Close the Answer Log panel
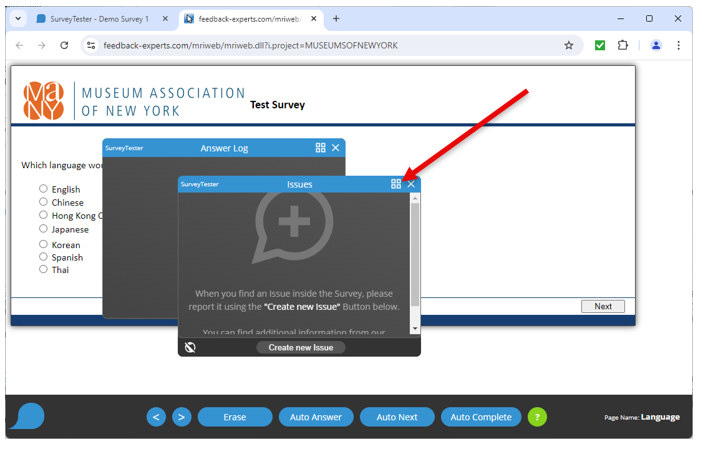The height and width of the screenshot is (450, 702). pos(336,148)
